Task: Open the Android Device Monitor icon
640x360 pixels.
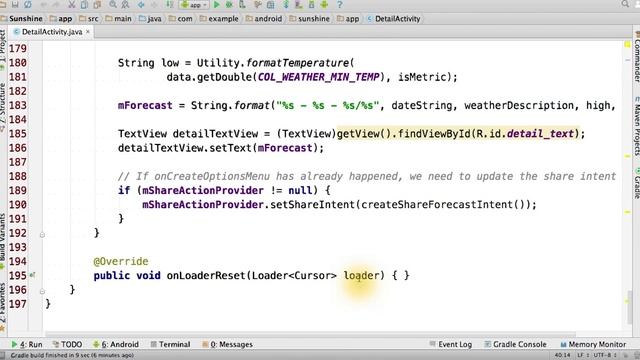Action: (324, 4)
